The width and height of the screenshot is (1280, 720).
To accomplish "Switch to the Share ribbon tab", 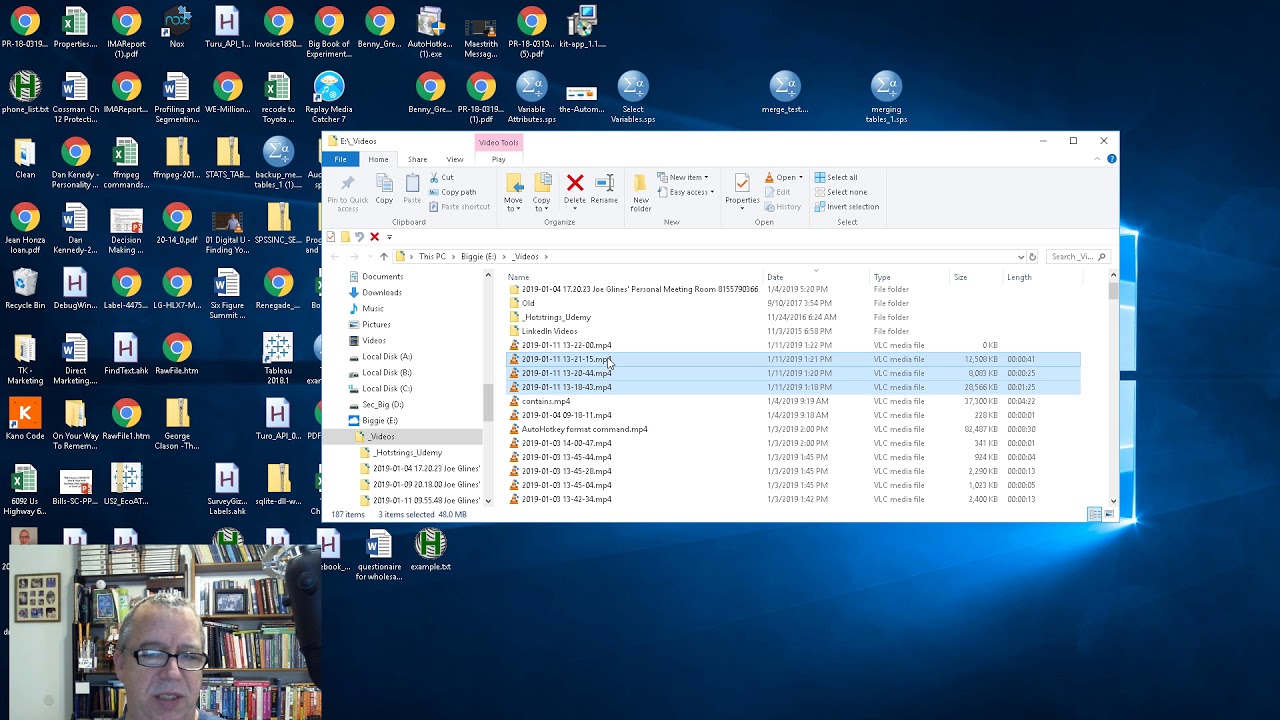I will pos(417,159).
